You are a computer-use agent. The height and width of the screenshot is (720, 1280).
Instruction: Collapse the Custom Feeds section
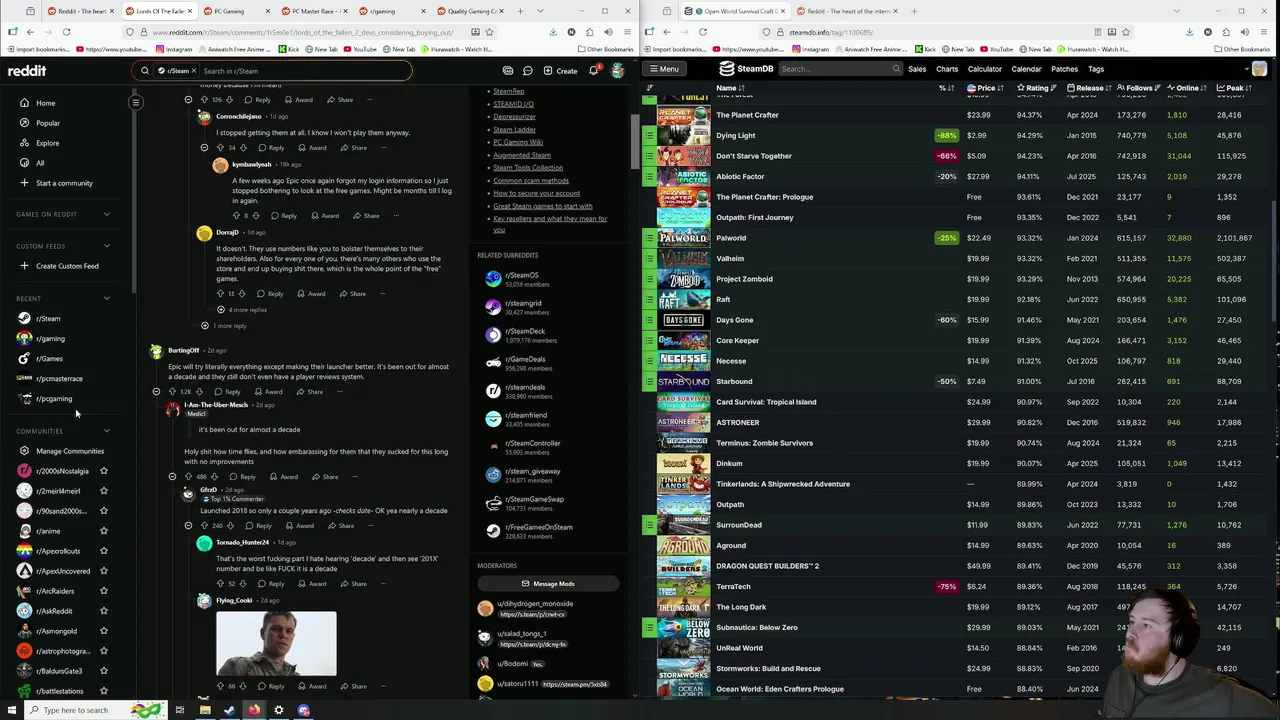pyautogui.click(x=107, y=246)
